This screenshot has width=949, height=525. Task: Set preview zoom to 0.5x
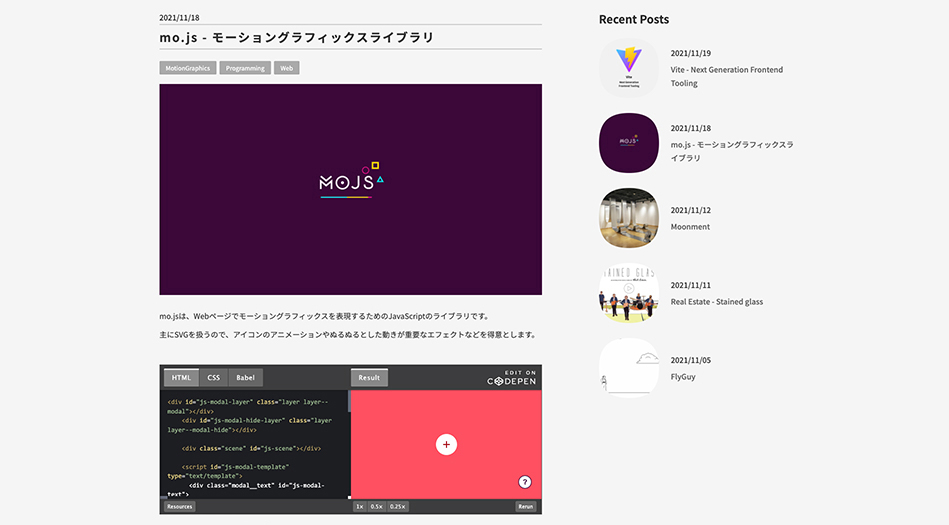pyautogui.click(x=376, y=507)
